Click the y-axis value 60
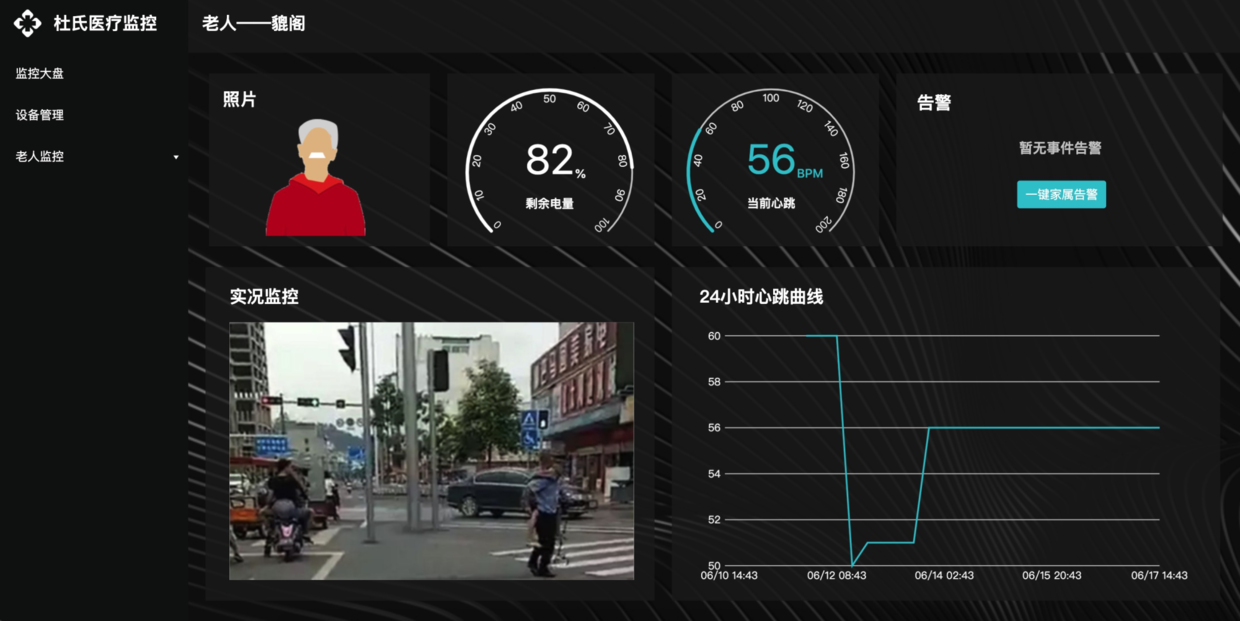 [x=714, y=336]
